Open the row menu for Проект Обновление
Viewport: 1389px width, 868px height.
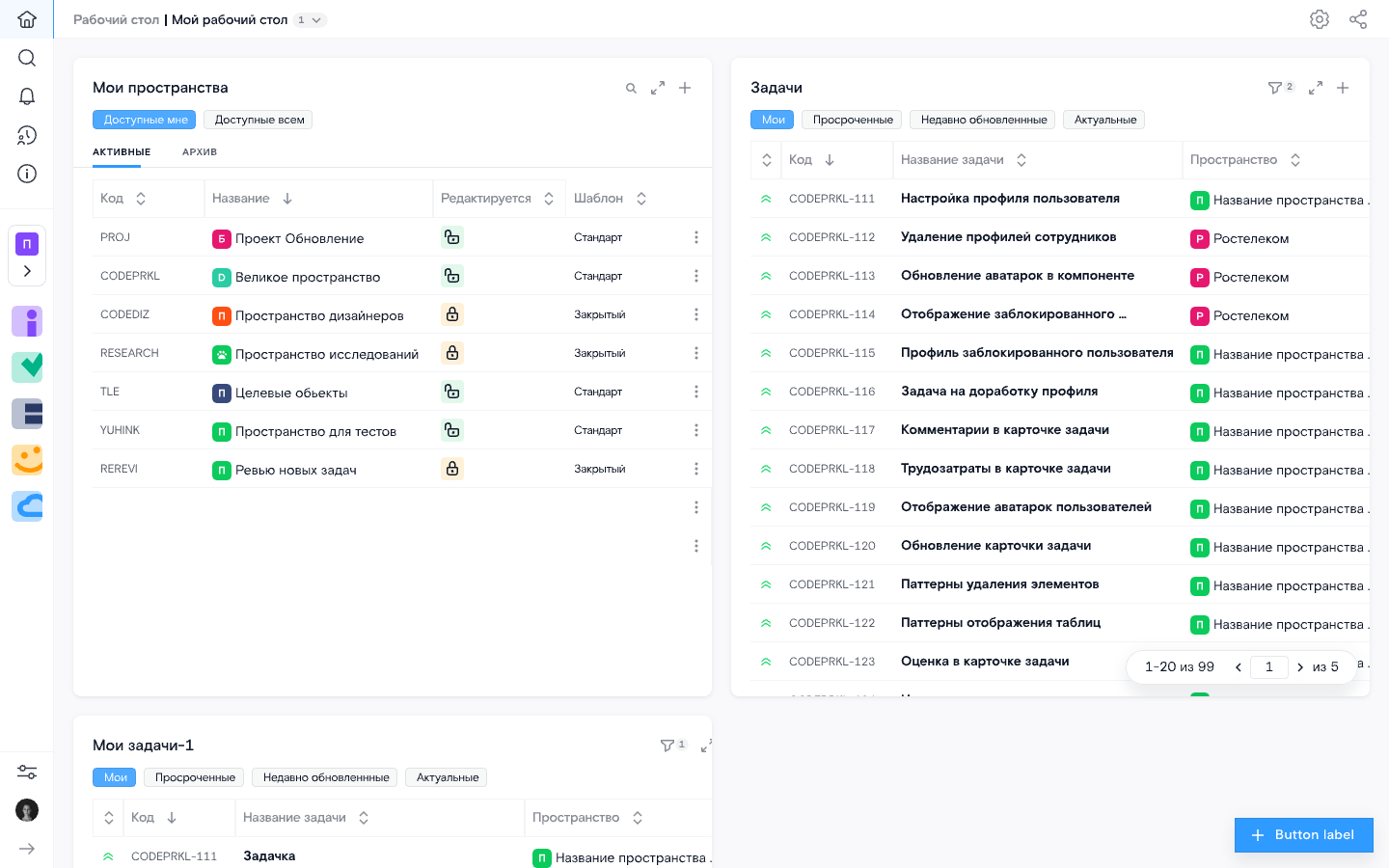pyautogui.click(x=696, y=237)
